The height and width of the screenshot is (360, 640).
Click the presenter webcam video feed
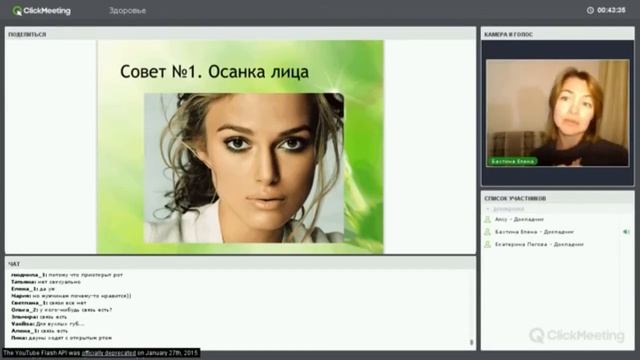(x=558, y=113)
